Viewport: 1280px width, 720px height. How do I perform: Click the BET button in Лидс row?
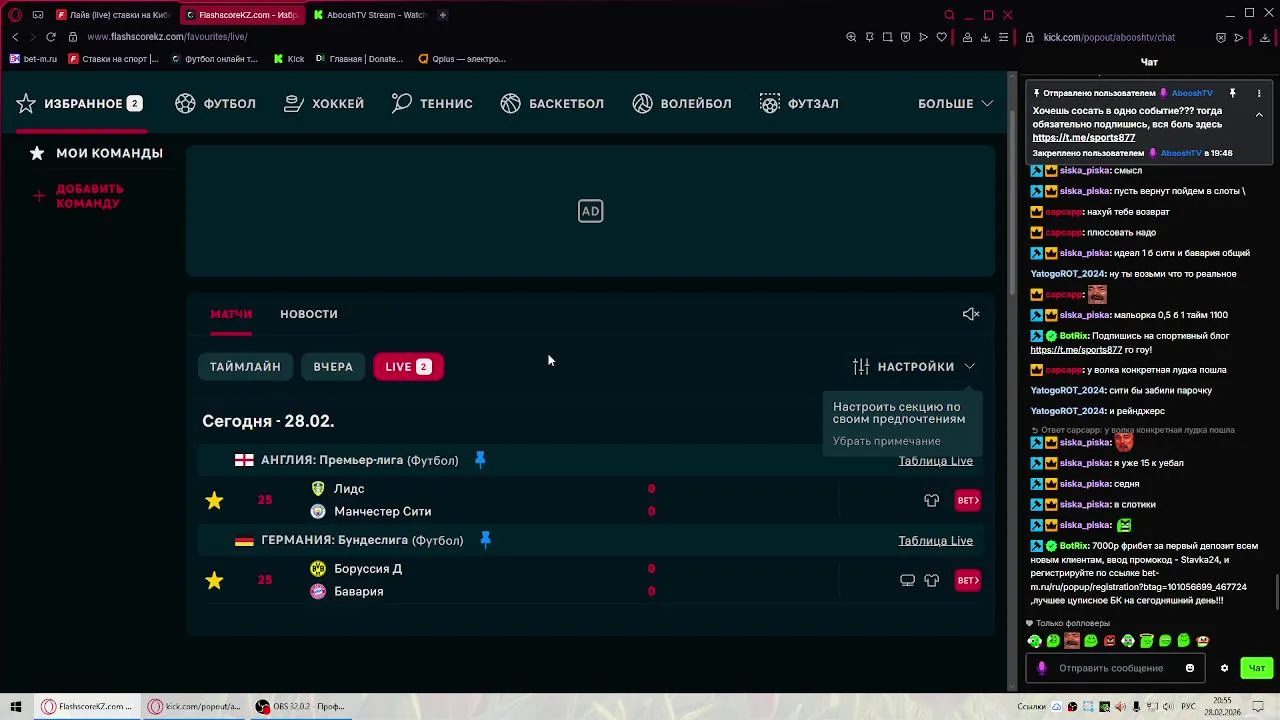tap(967, 500)
